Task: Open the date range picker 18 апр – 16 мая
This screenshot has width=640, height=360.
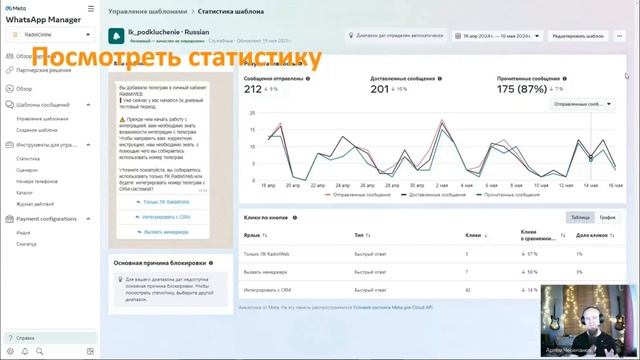Action: tap(498, 36)
